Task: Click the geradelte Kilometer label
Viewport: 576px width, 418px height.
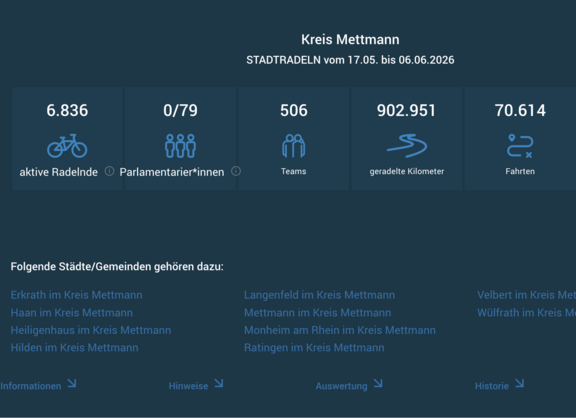Action: point(407,172)
